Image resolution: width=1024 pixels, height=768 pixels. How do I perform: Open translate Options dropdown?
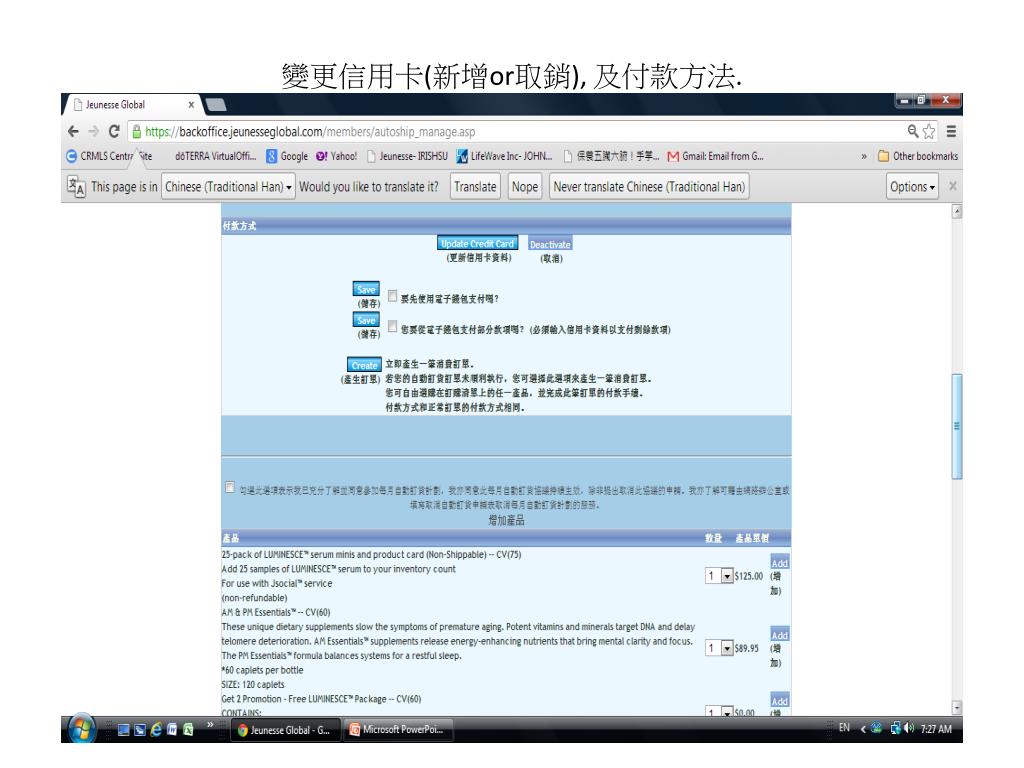[x=912, y=187]
